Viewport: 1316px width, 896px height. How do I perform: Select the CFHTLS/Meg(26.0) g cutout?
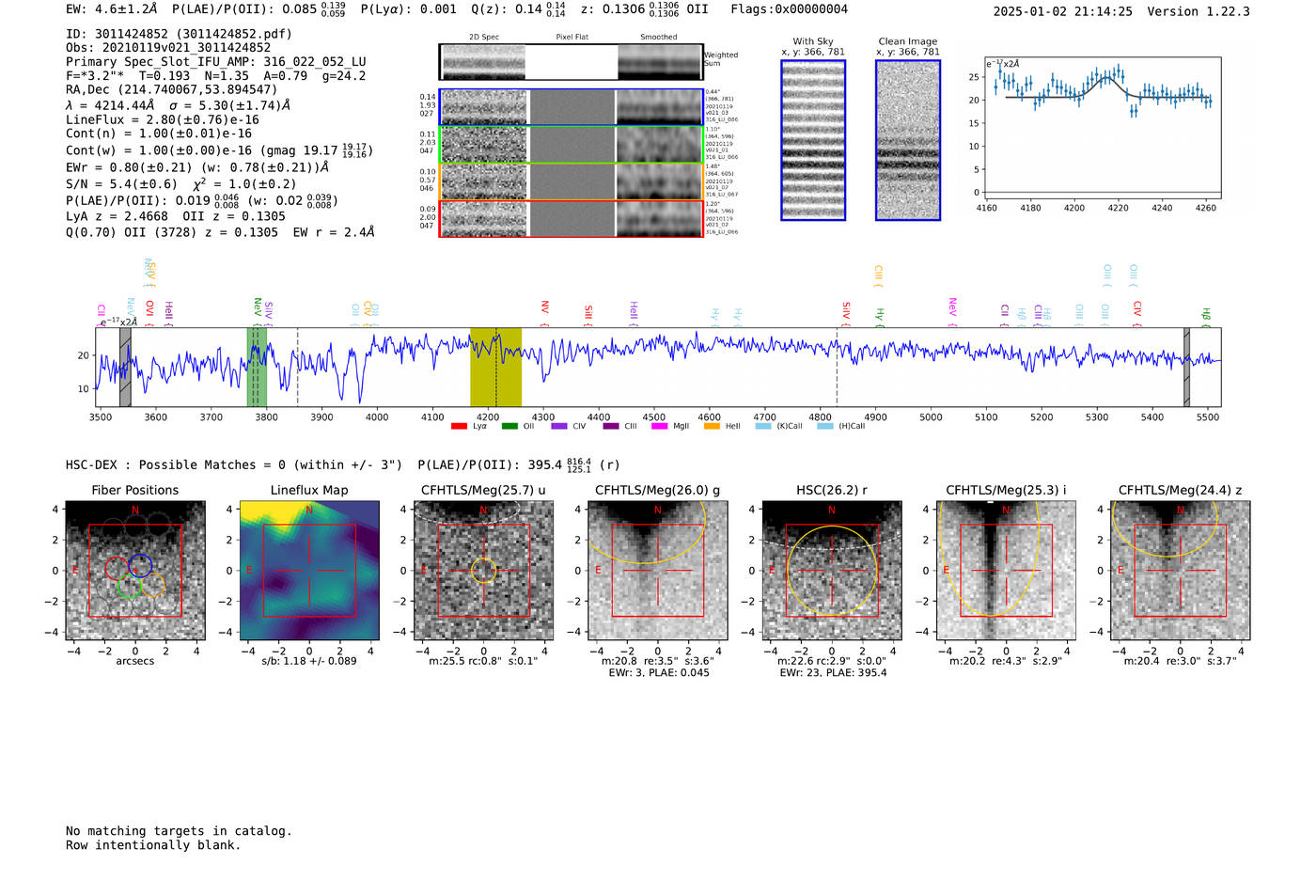click(x=658, y=571)
